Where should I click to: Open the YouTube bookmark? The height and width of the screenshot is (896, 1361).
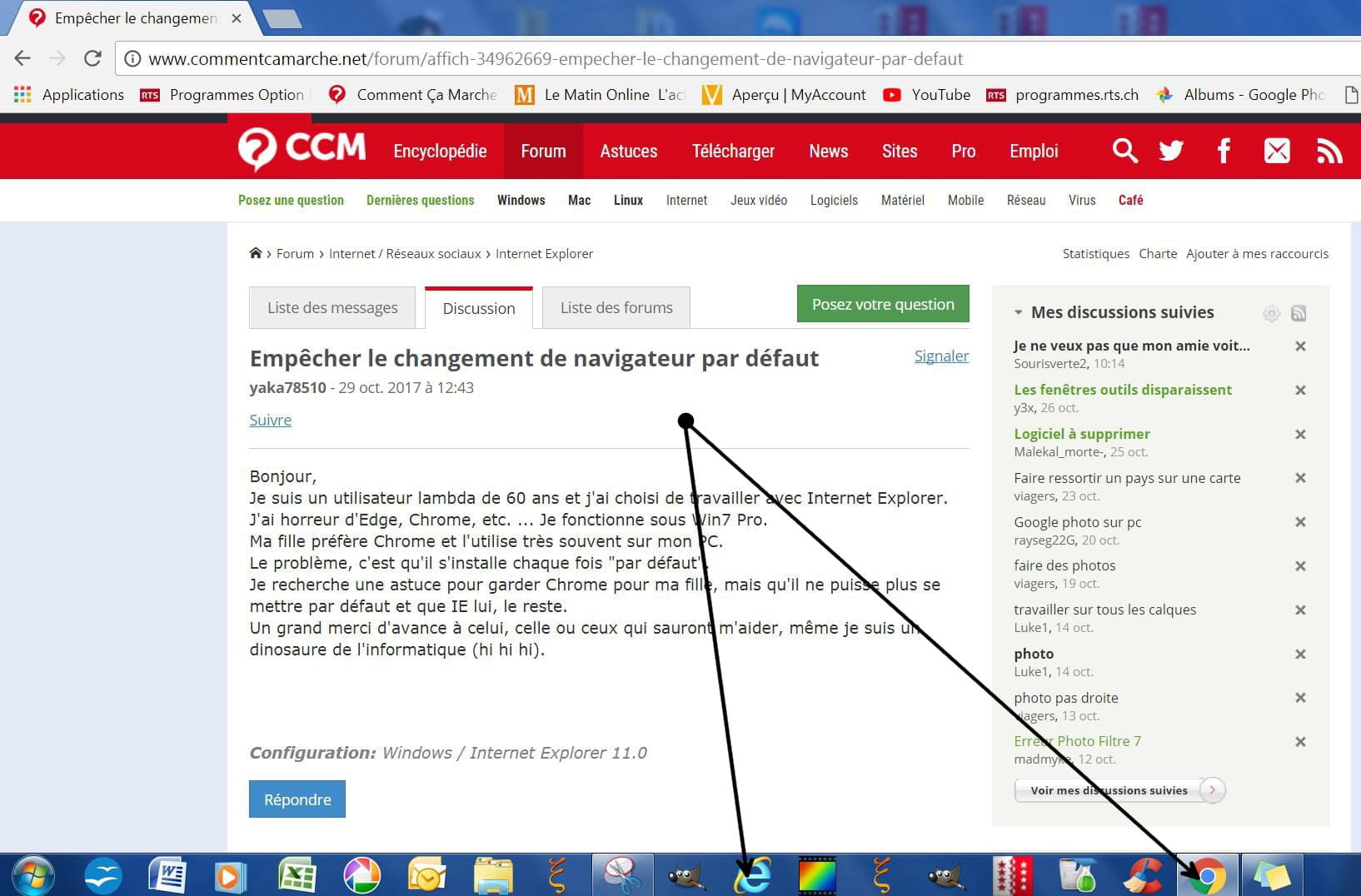pyautogui.click(x=926, y=95)
